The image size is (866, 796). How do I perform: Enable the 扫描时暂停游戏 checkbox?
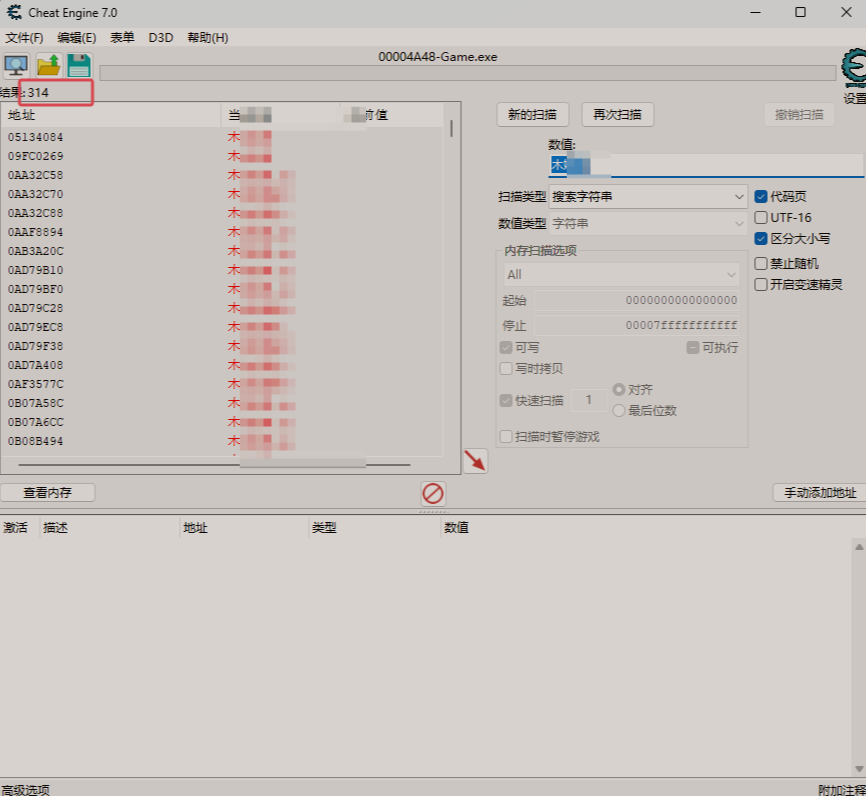[x=506, y=436]
